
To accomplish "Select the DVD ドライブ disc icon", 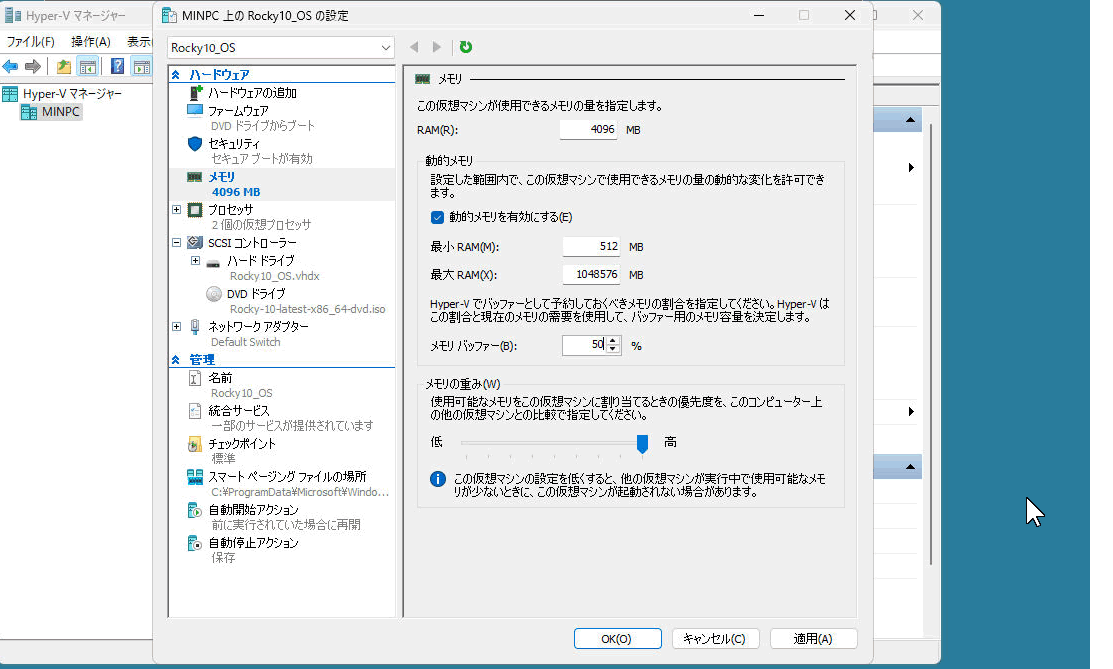I will (x=214, y=293).
